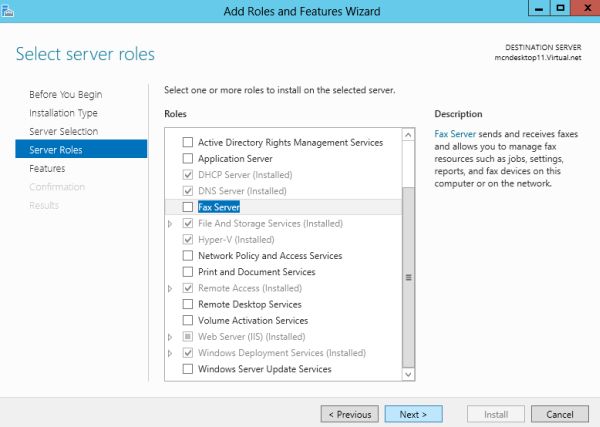Image resolution: width=600 pixels, height=427 pixels.
Task: Click the Cancel button
Action: 560,414
